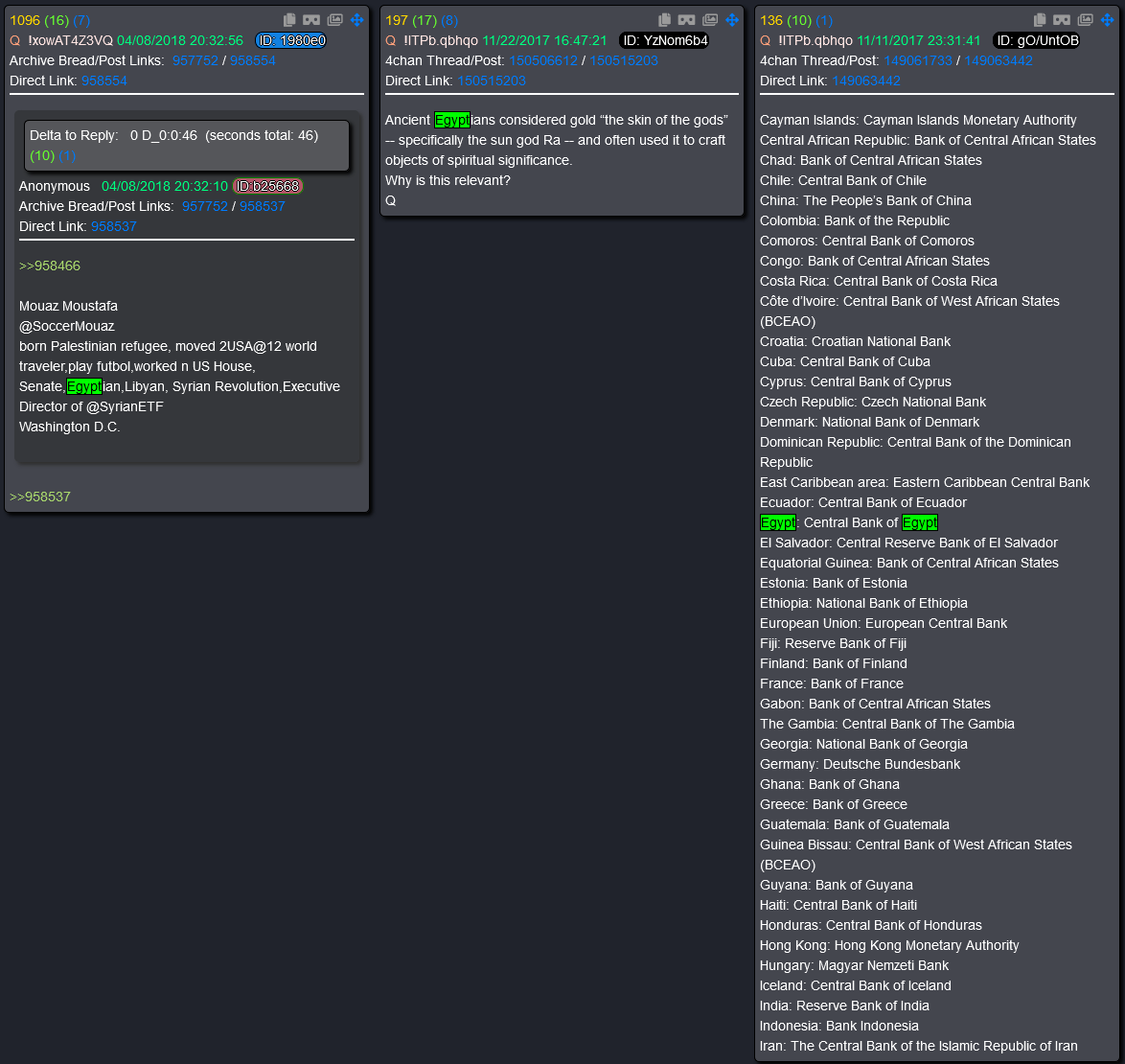Click 'Why is this relevant?' line
This screenshot has width=1125, height=1064.
point(448,181)
